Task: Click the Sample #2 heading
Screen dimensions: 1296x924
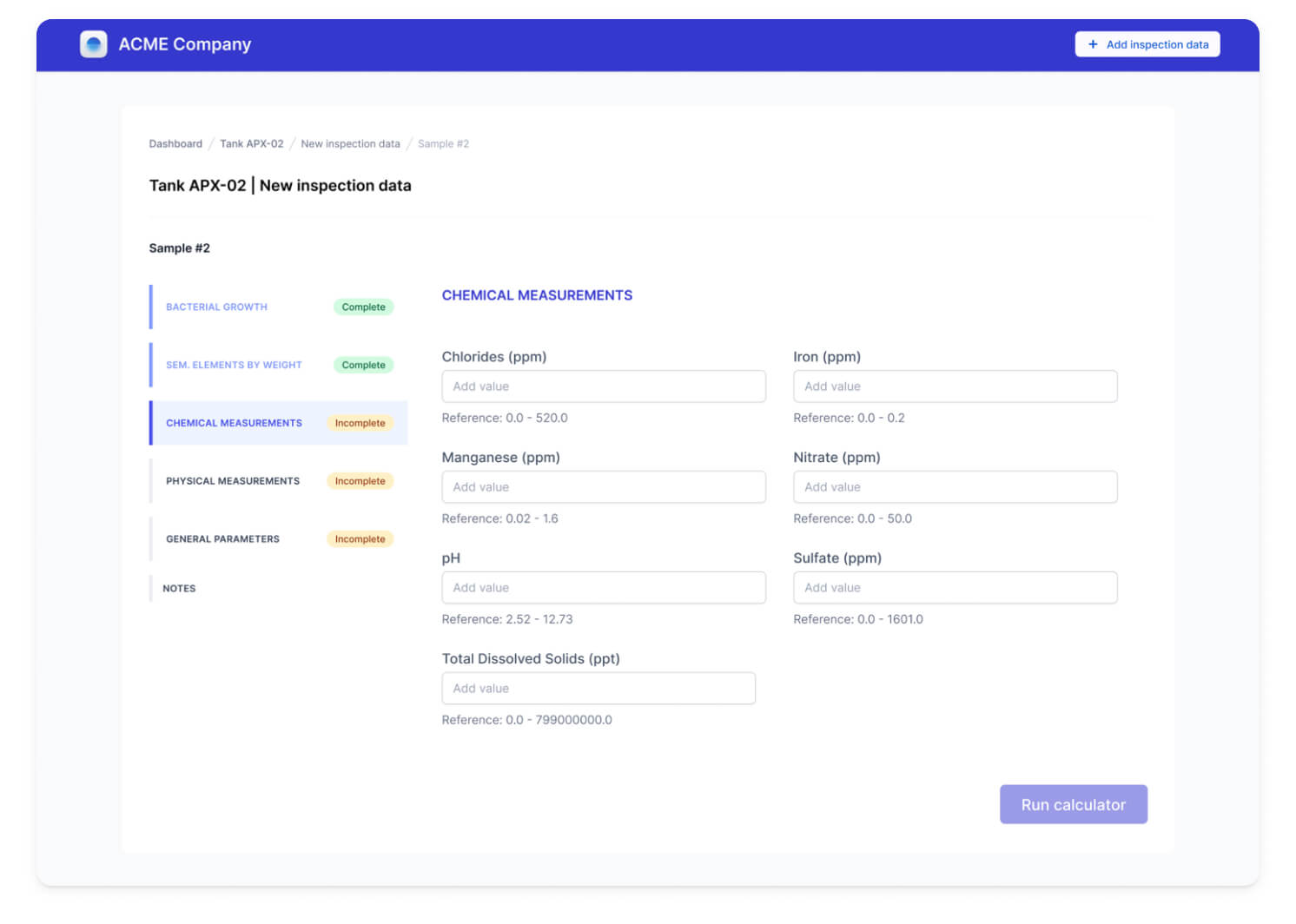Action: click(x=179, y=248)
